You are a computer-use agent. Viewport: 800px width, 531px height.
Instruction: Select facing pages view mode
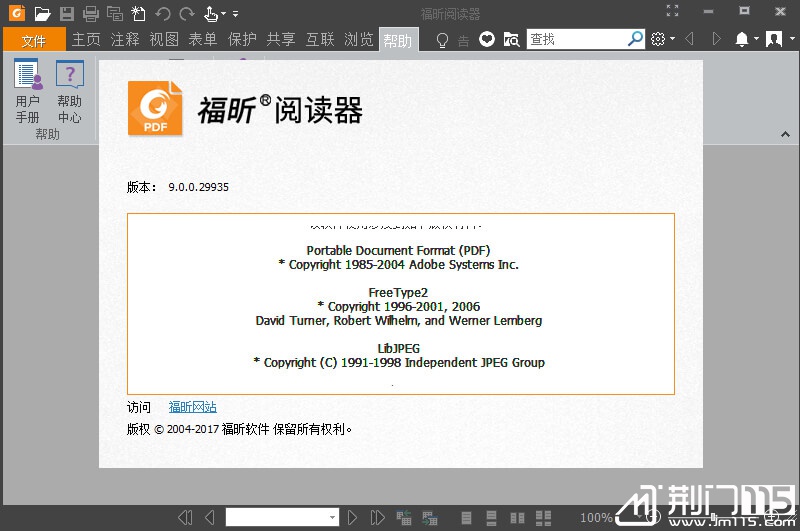tap(517, 518)
